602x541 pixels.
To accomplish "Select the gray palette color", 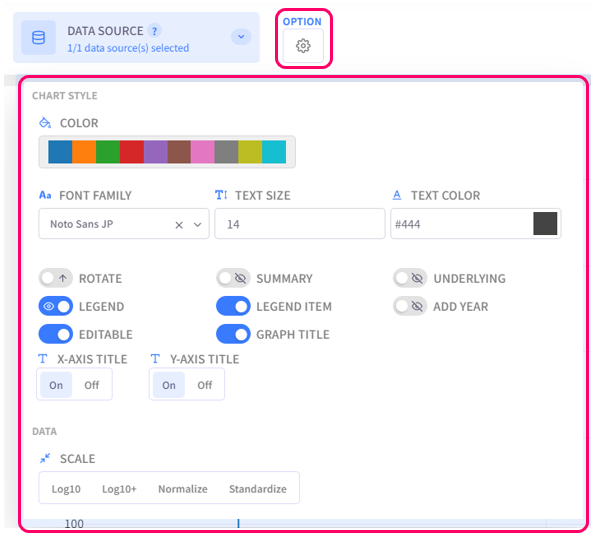I will click(x=227, y=152).
